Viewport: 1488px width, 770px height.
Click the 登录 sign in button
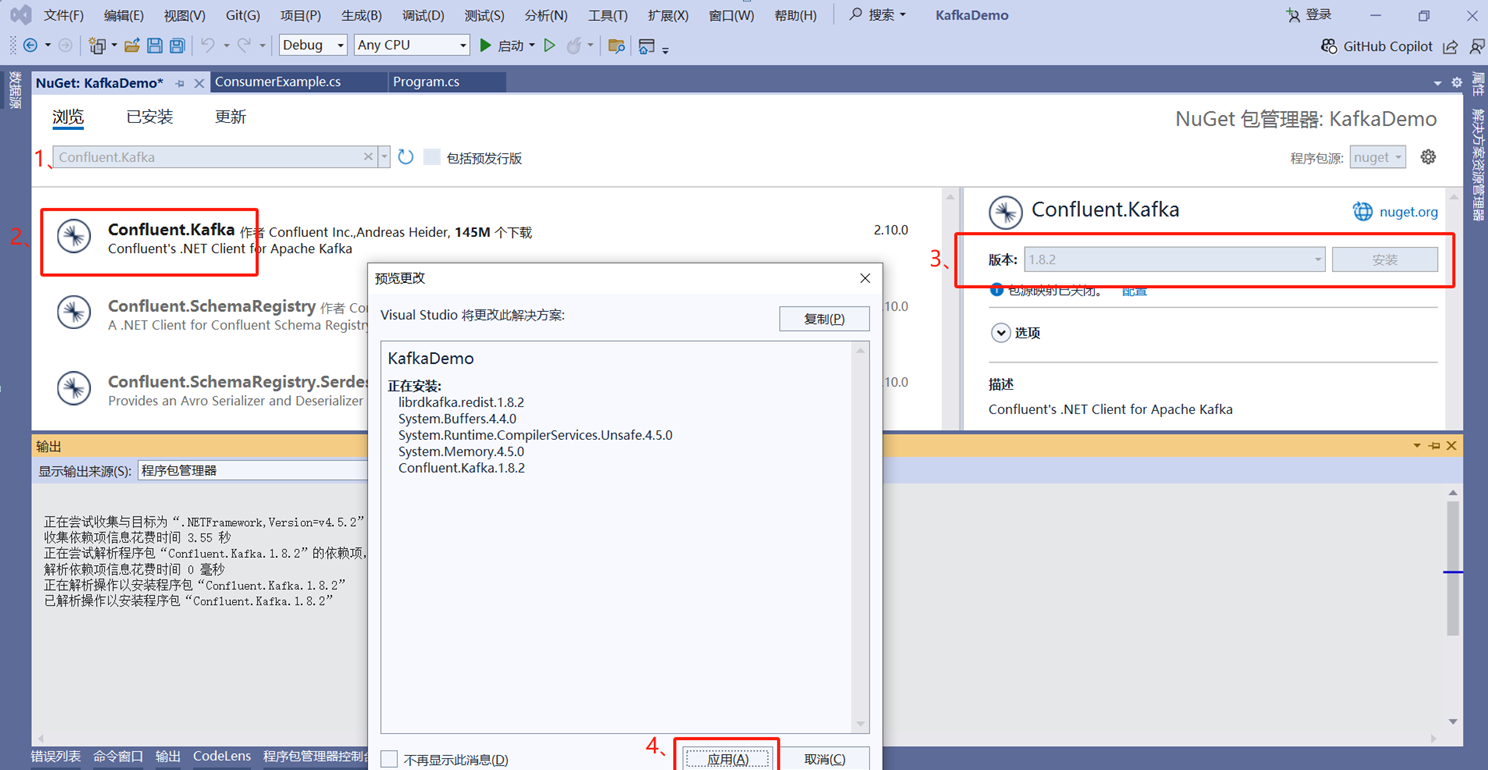[x=1309, y=15]
